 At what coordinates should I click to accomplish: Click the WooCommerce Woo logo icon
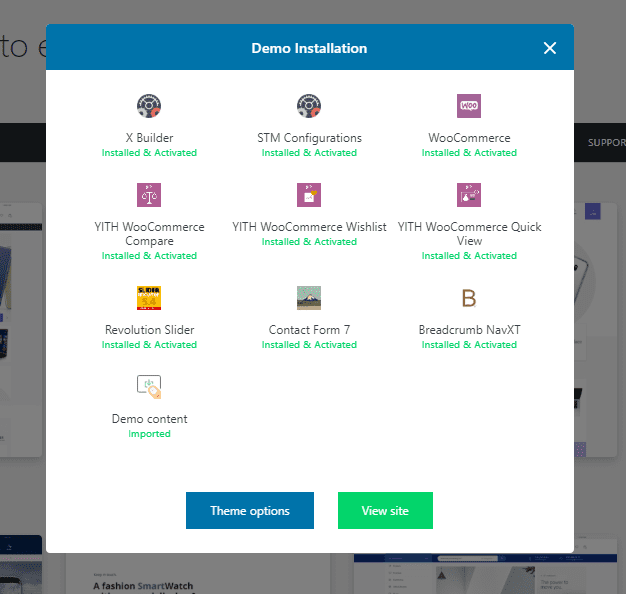click(x=469, y=106)
